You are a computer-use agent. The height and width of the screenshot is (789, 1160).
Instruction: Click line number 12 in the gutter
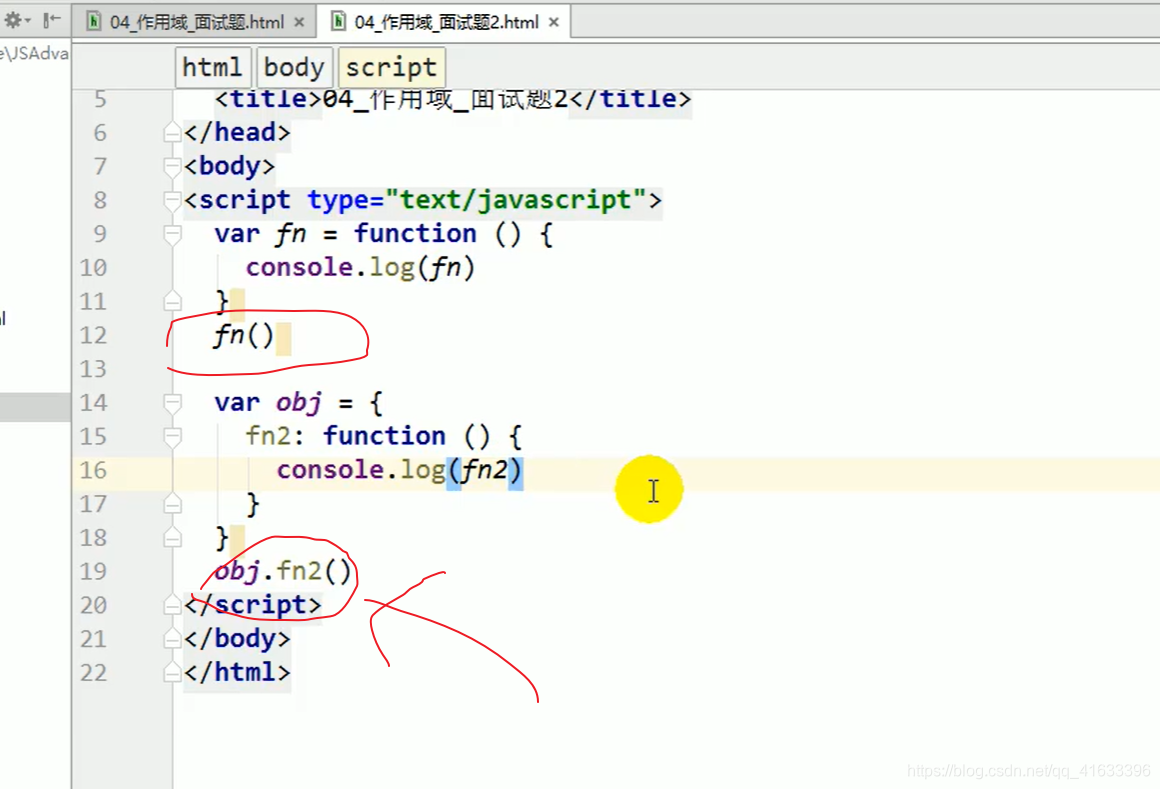(x=93, y=336)
